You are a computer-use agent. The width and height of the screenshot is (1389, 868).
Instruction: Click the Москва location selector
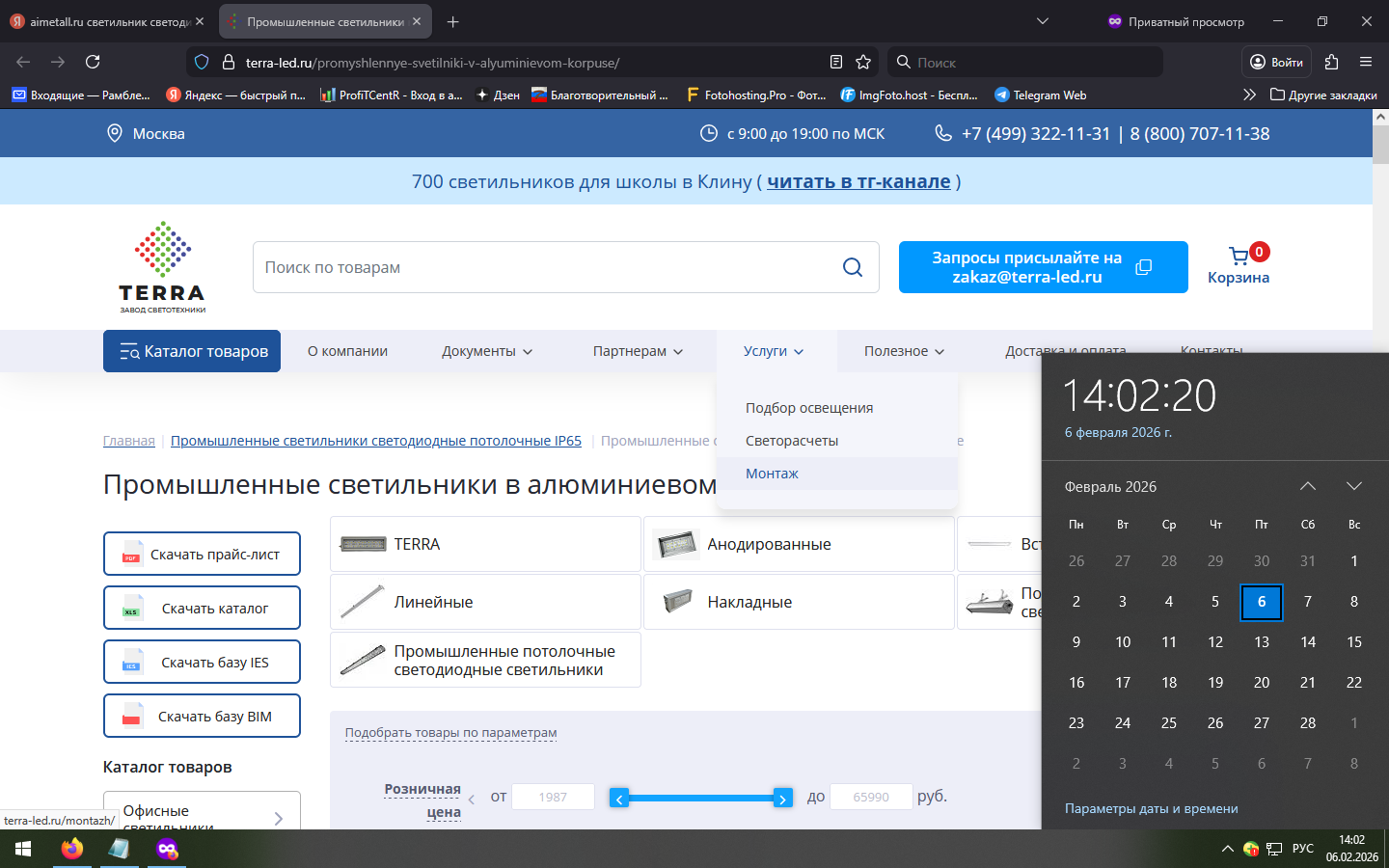click(146, 133)
